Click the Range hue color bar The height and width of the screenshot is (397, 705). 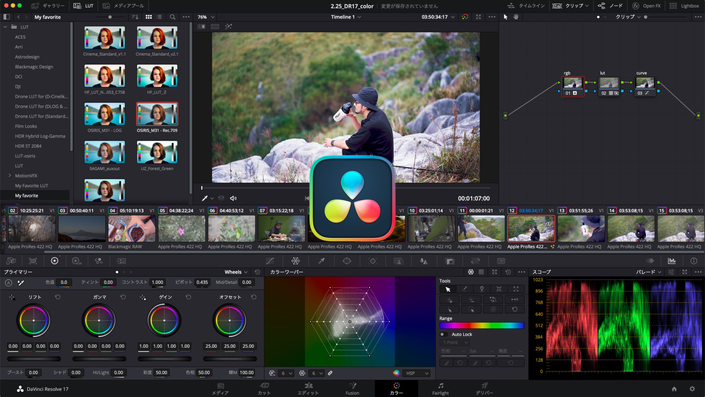pyautogui.click(x=482, y=326)
